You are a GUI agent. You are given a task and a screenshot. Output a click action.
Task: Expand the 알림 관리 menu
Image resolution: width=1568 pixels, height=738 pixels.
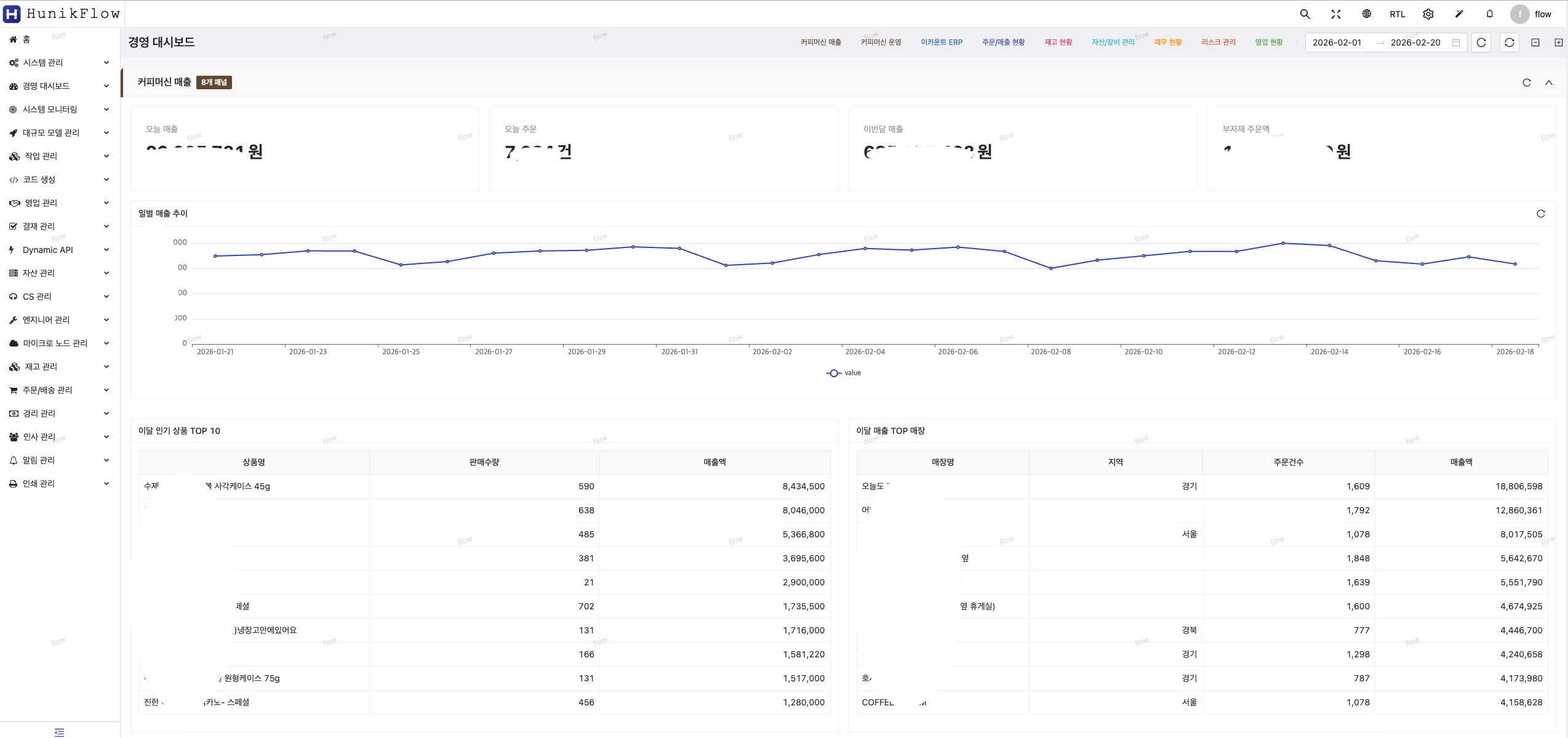[x=60, y=460]
